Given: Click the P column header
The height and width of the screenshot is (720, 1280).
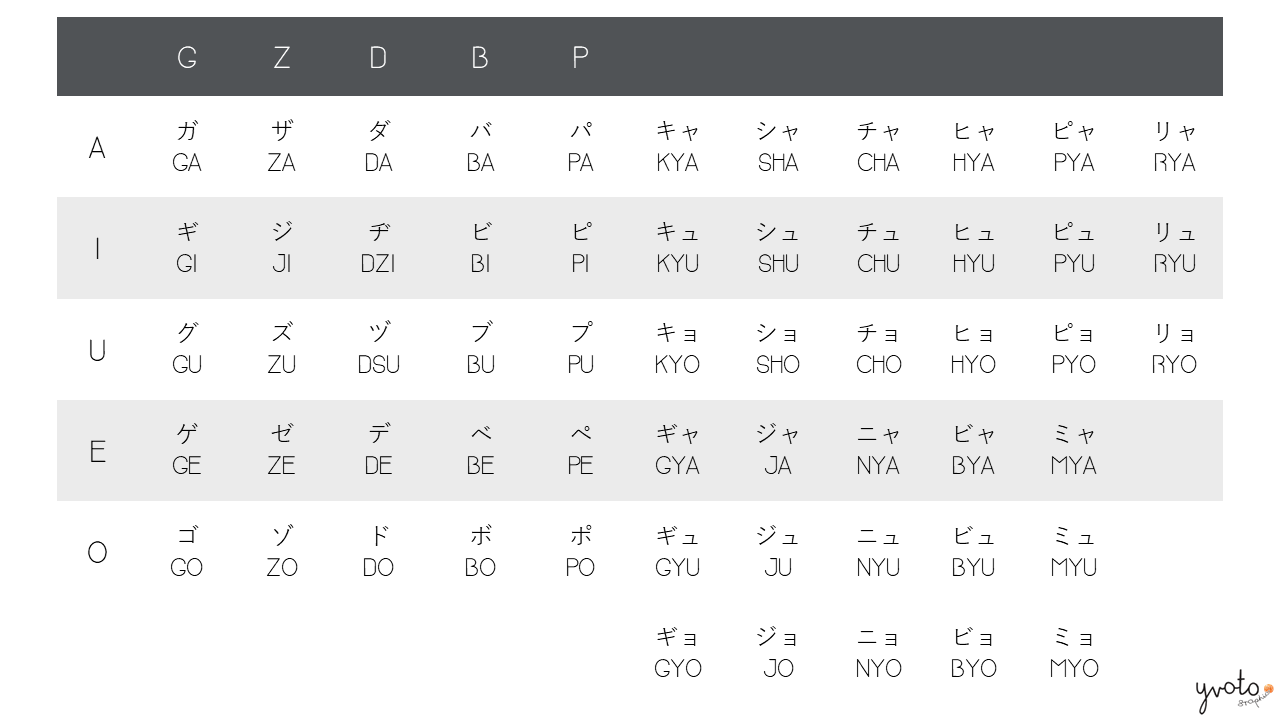Looking at the screenshot, I should click(580, 58).
